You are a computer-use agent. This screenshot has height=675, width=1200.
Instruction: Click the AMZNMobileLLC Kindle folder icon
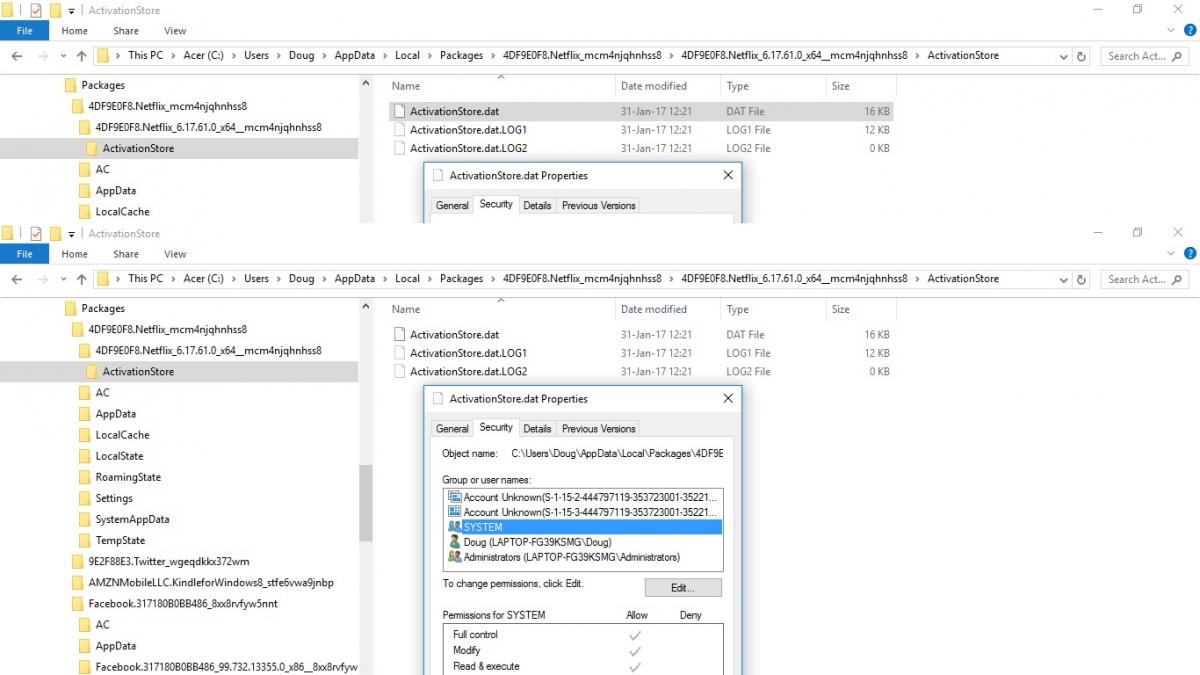78,582
